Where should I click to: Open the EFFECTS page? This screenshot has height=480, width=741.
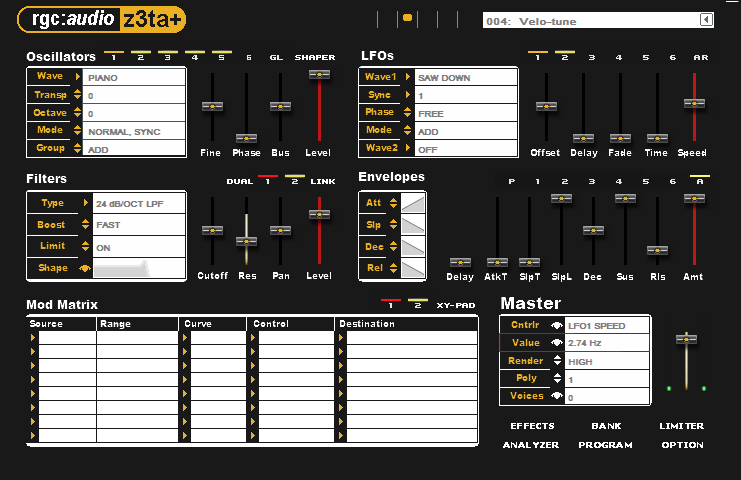(x=532, y=426)
